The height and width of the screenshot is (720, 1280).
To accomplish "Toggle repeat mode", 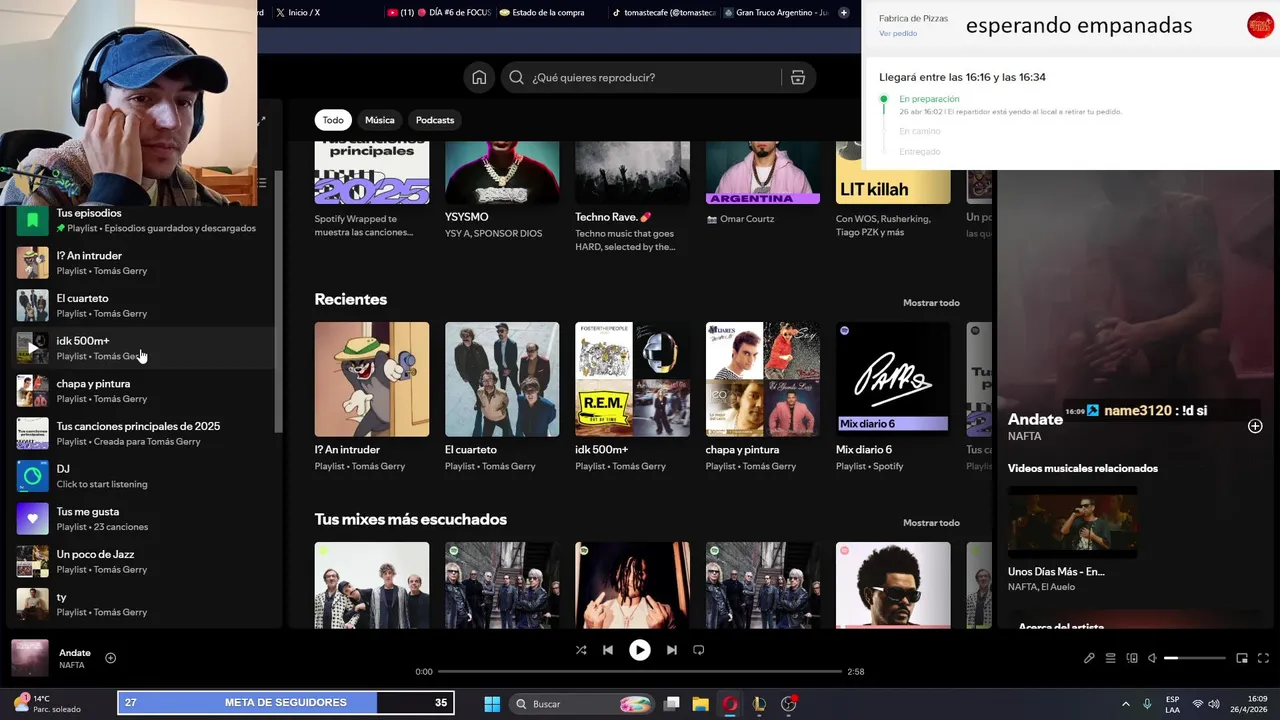I will [x=699, y=650].
